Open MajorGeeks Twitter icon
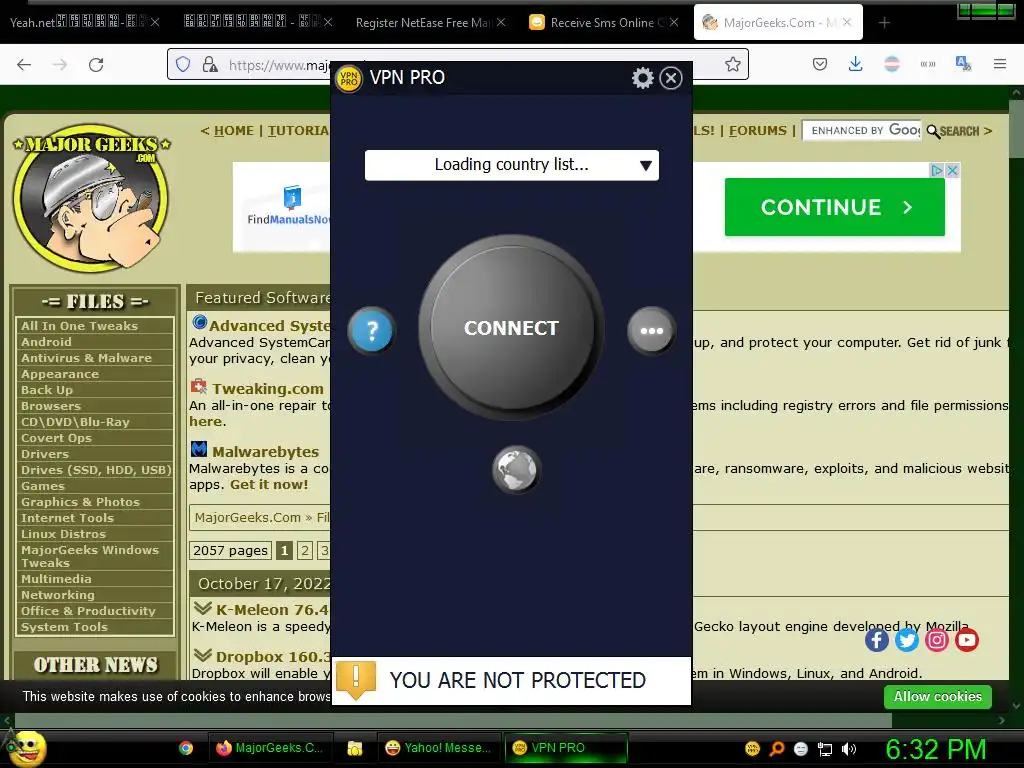This screenshot has height=768, width=1024. 906,640
